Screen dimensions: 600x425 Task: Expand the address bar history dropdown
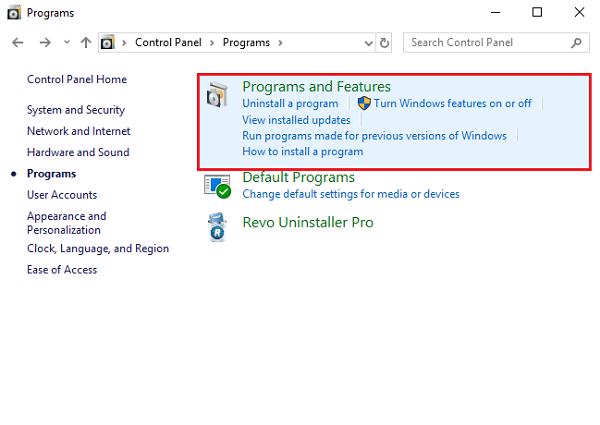pyautogui.click(x=369, y=43)
